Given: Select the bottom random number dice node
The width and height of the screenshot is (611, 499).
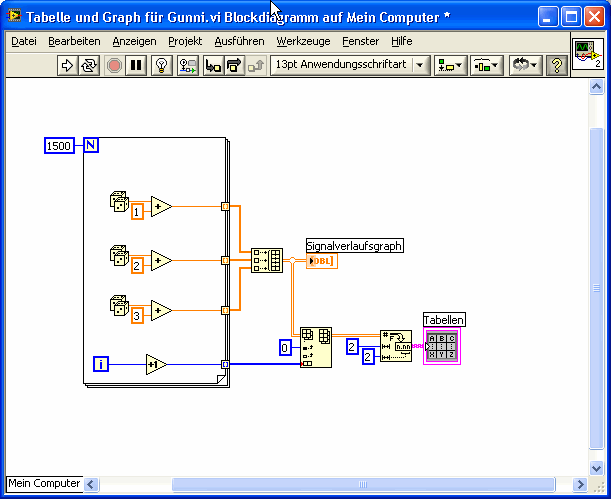Looking at the screenshot, I should tap(119, 305).
